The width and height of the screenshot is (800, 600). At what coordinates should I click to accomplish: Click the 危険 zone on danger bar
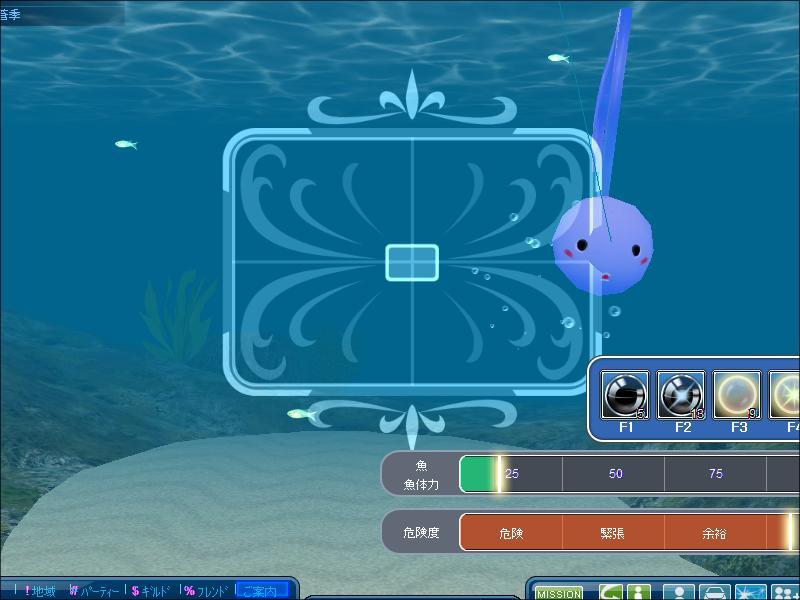click(x=511, y=533)
